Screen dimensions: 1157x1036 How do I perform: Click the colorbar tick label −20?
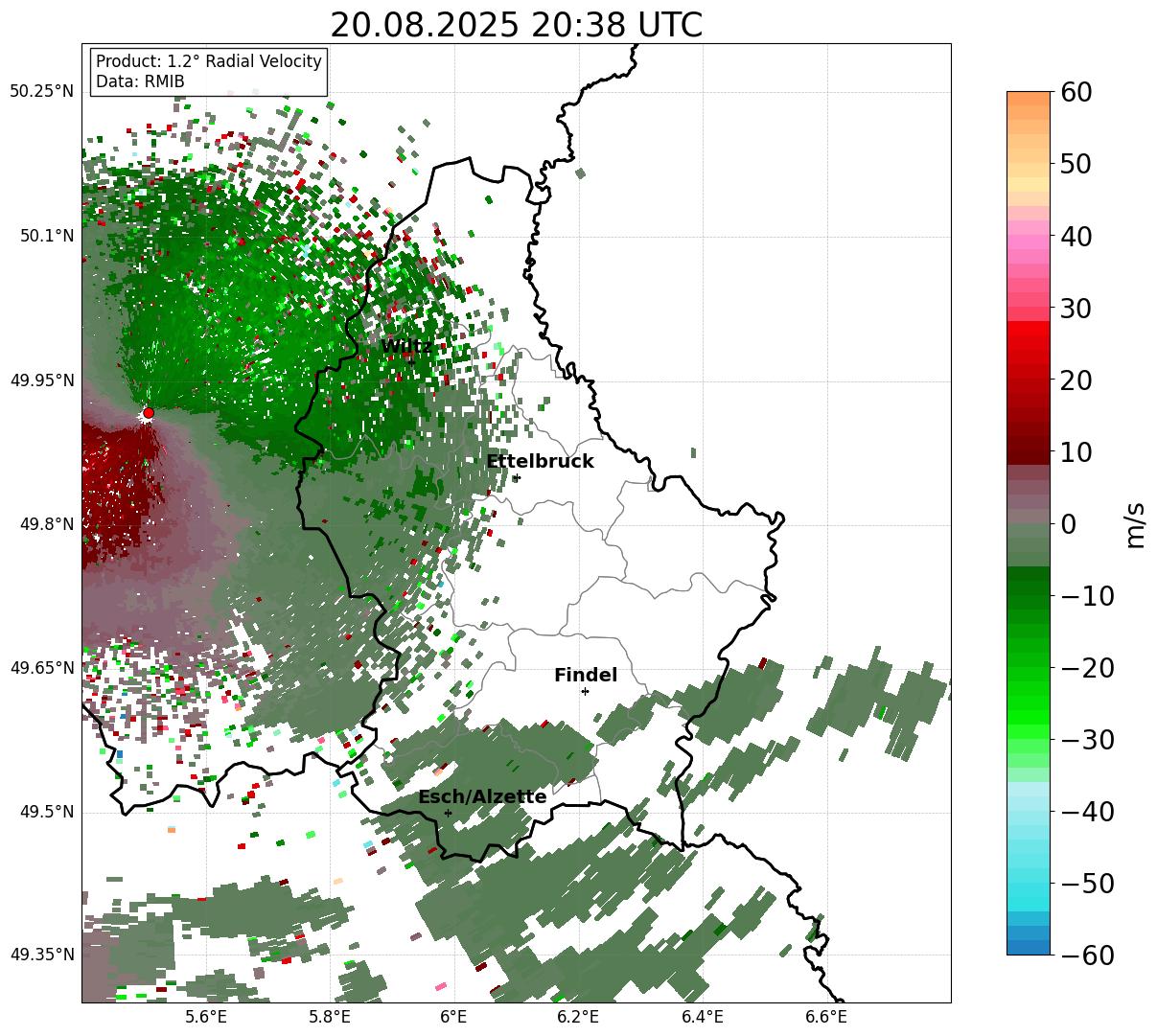(x=1087, y=668)
